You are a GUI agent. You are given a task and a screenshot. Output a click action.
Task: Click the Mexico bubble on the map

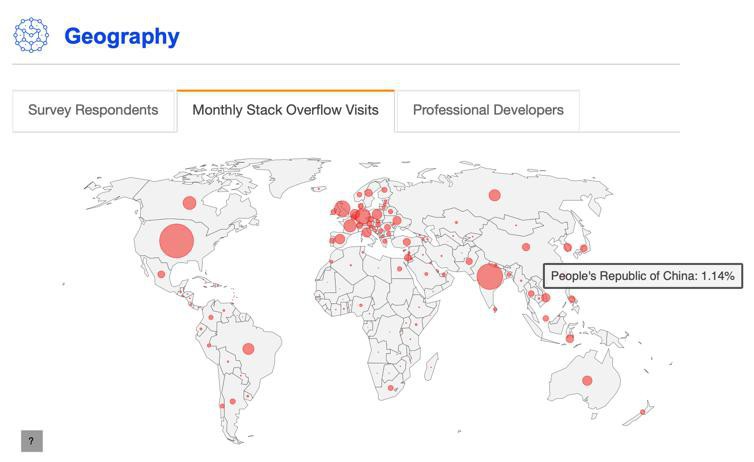161,274
